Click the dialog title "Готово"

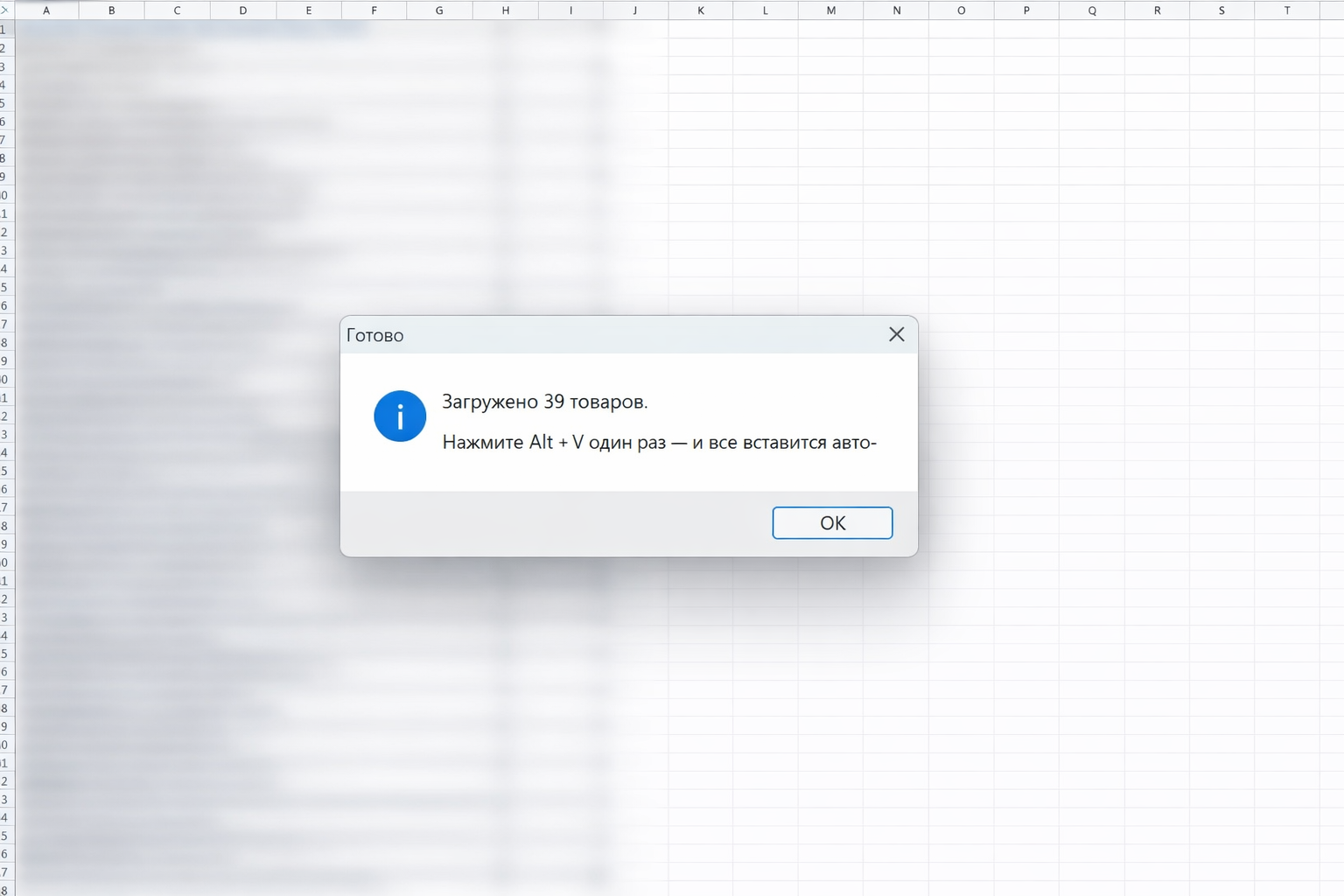click(x=374, y=335)
